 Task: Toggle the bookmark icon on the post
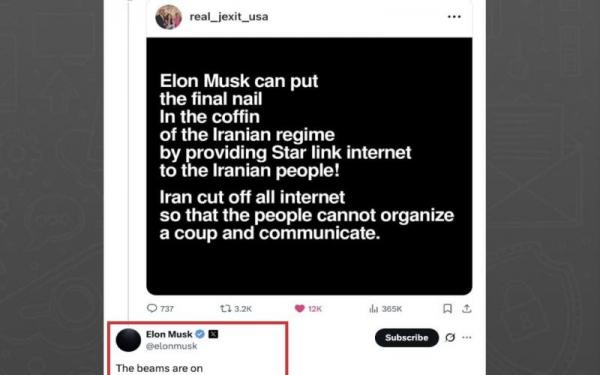pos(447,308)
